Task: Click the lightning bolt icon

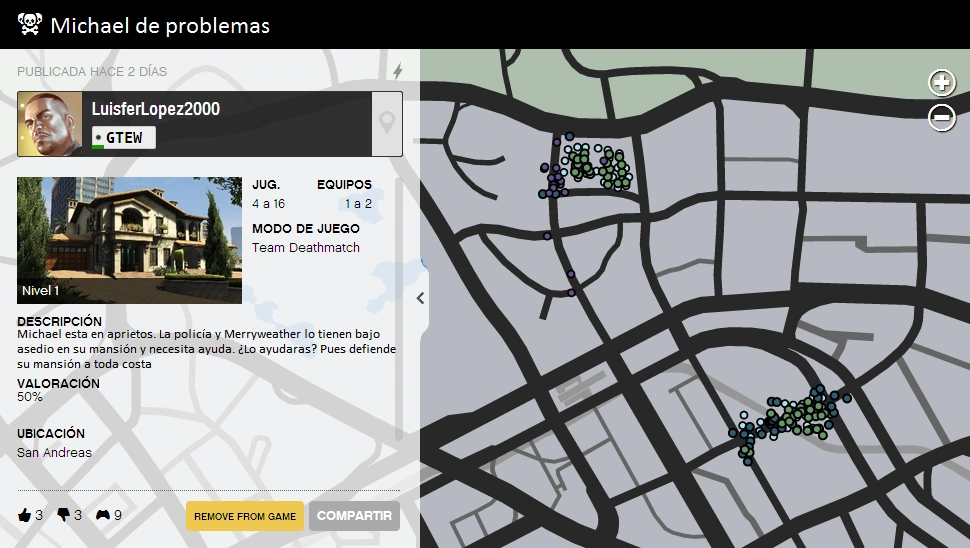Action: [397, 71]
